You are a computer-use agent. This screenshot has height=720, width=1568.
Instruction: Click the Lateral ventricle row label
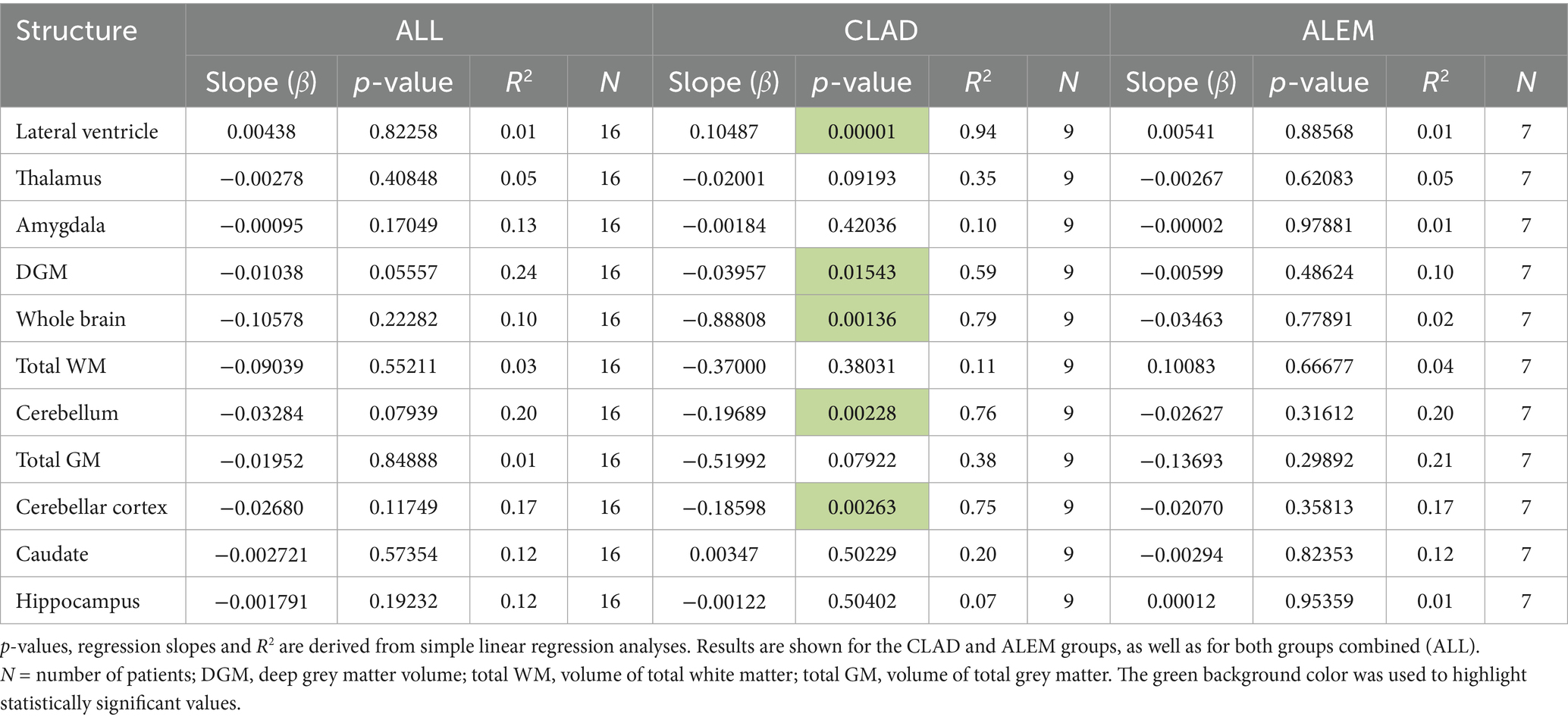(x=87, y=132)
